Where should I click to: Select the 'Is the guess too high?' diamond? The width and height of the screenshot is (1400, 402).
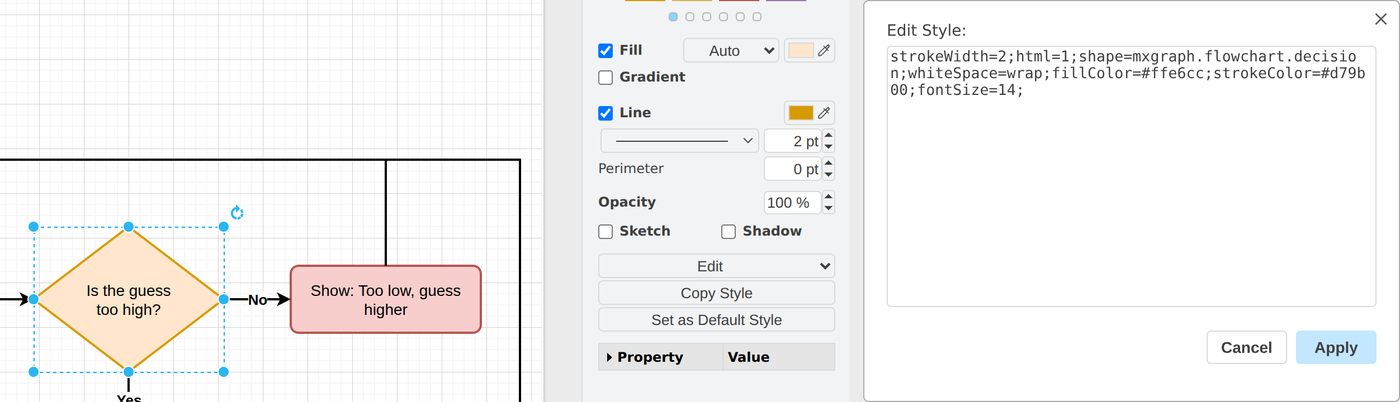click(128, 299)
